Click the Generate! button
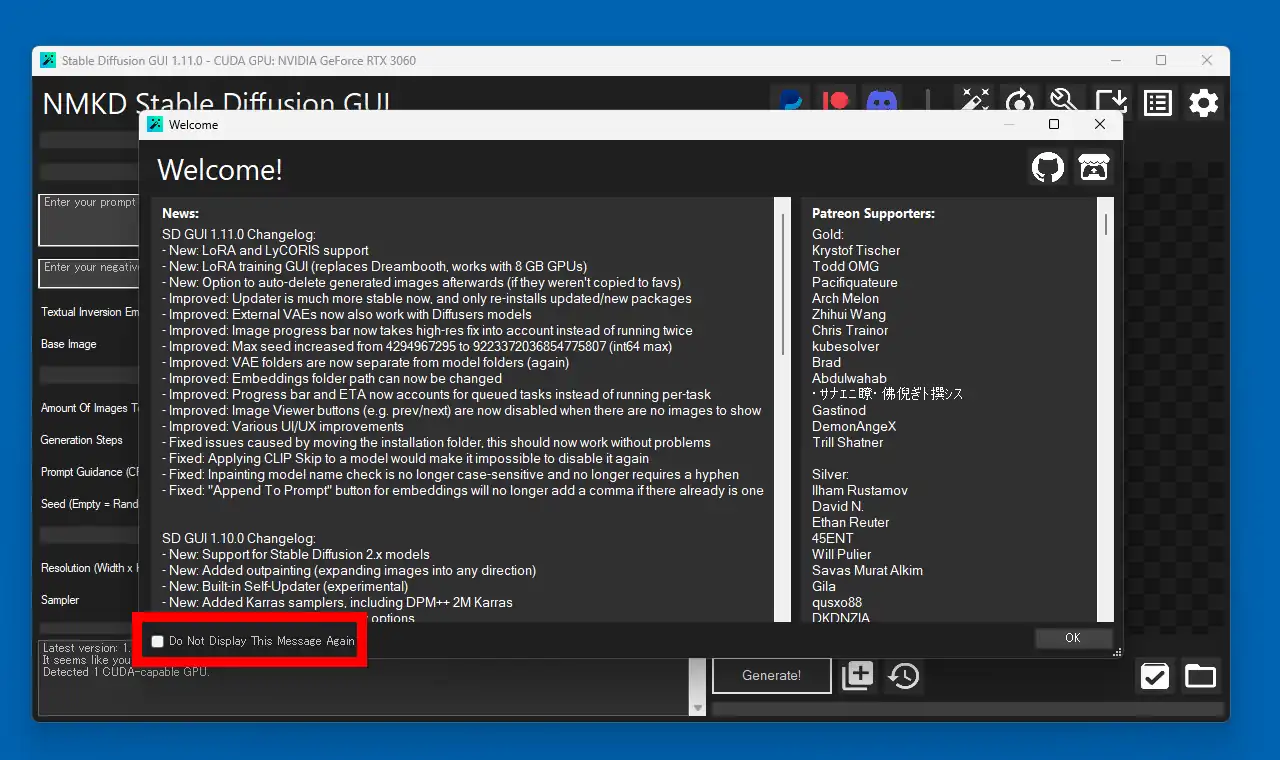 click(x=771, y=675)
